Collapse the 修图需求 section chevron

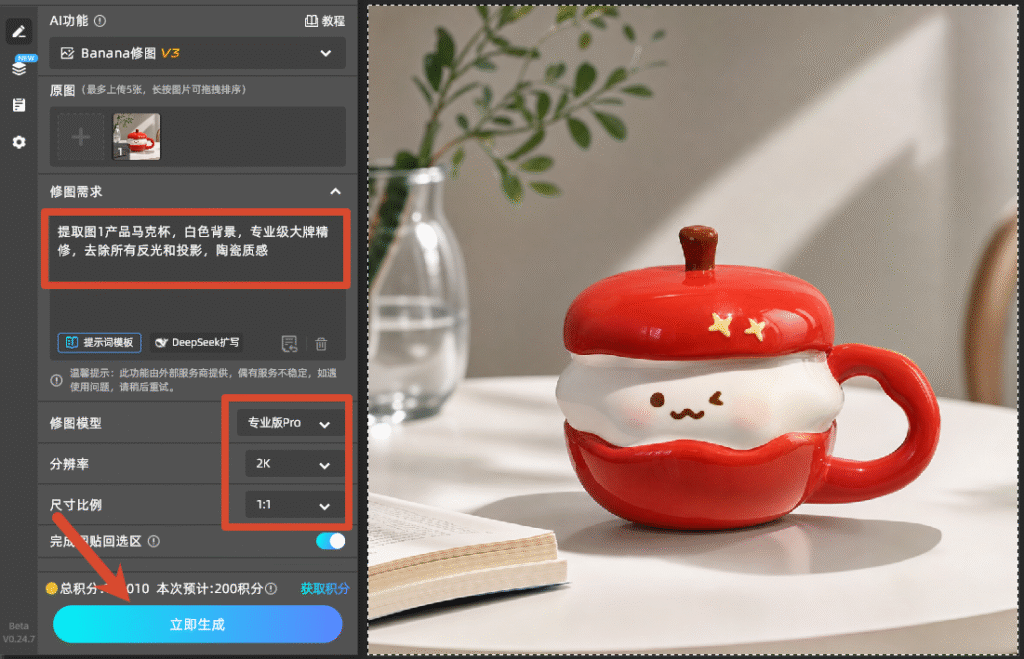point(336,191)
